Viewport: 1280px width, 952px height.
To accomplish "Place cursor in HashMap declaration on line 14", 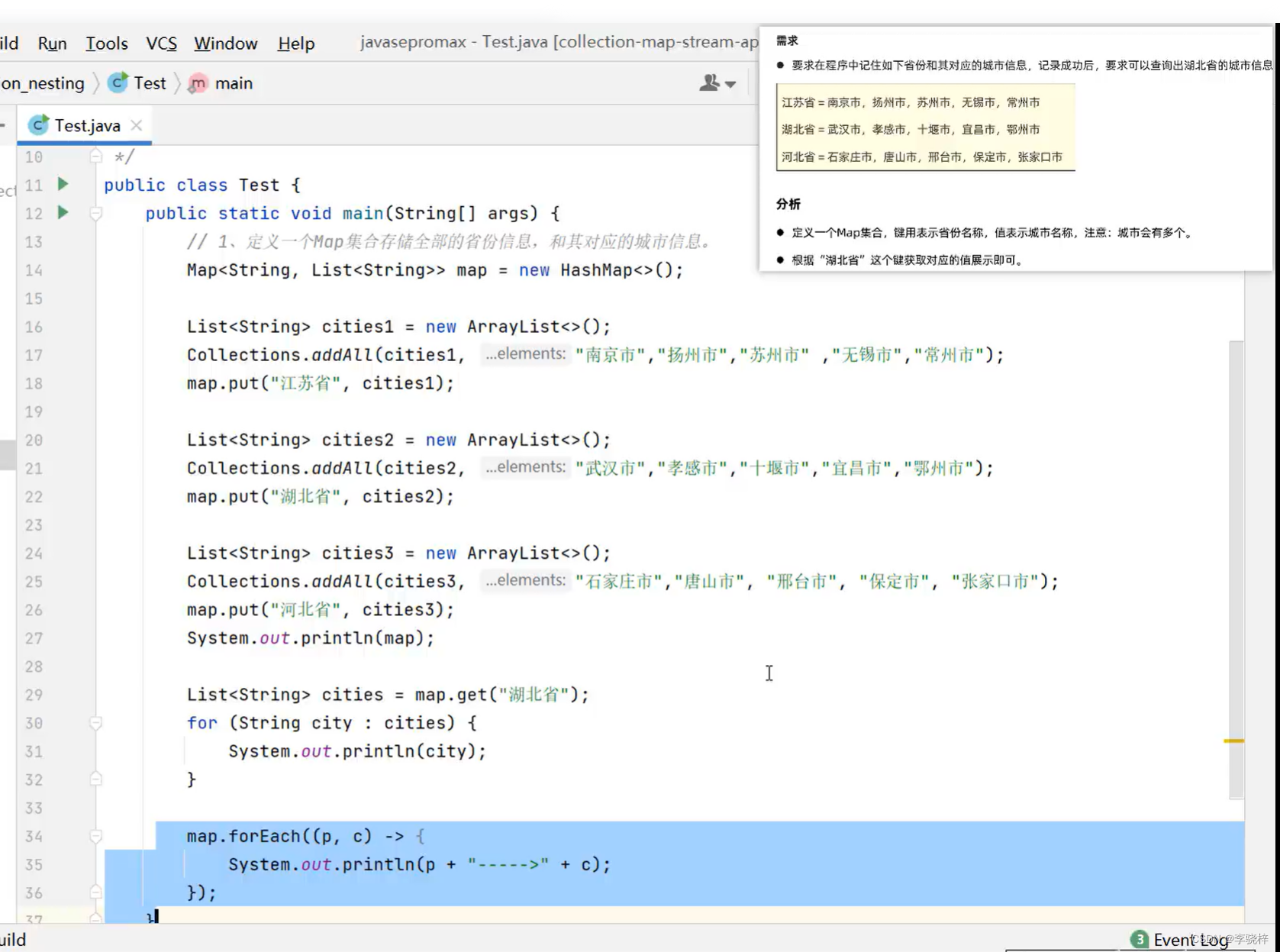I will point(435,270).
